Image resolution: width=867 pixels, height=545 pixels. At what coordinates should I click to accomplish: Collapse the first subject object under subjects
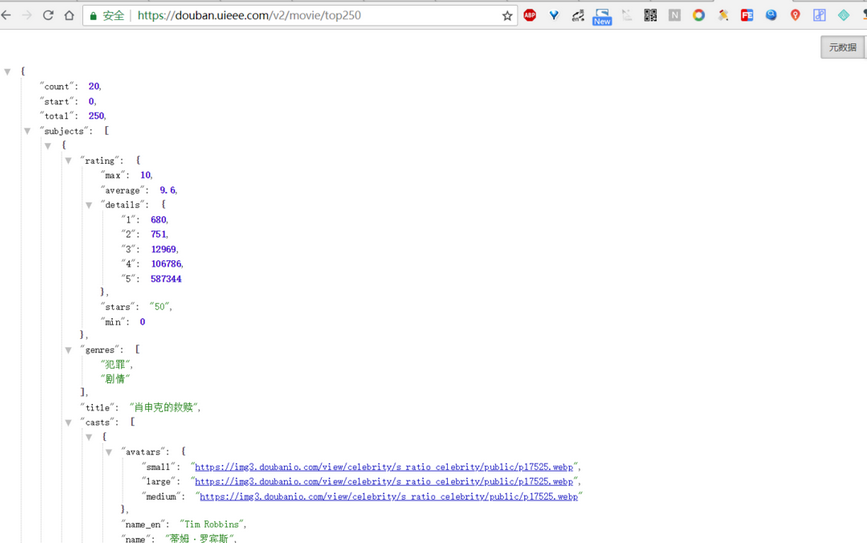pos(48,146)
